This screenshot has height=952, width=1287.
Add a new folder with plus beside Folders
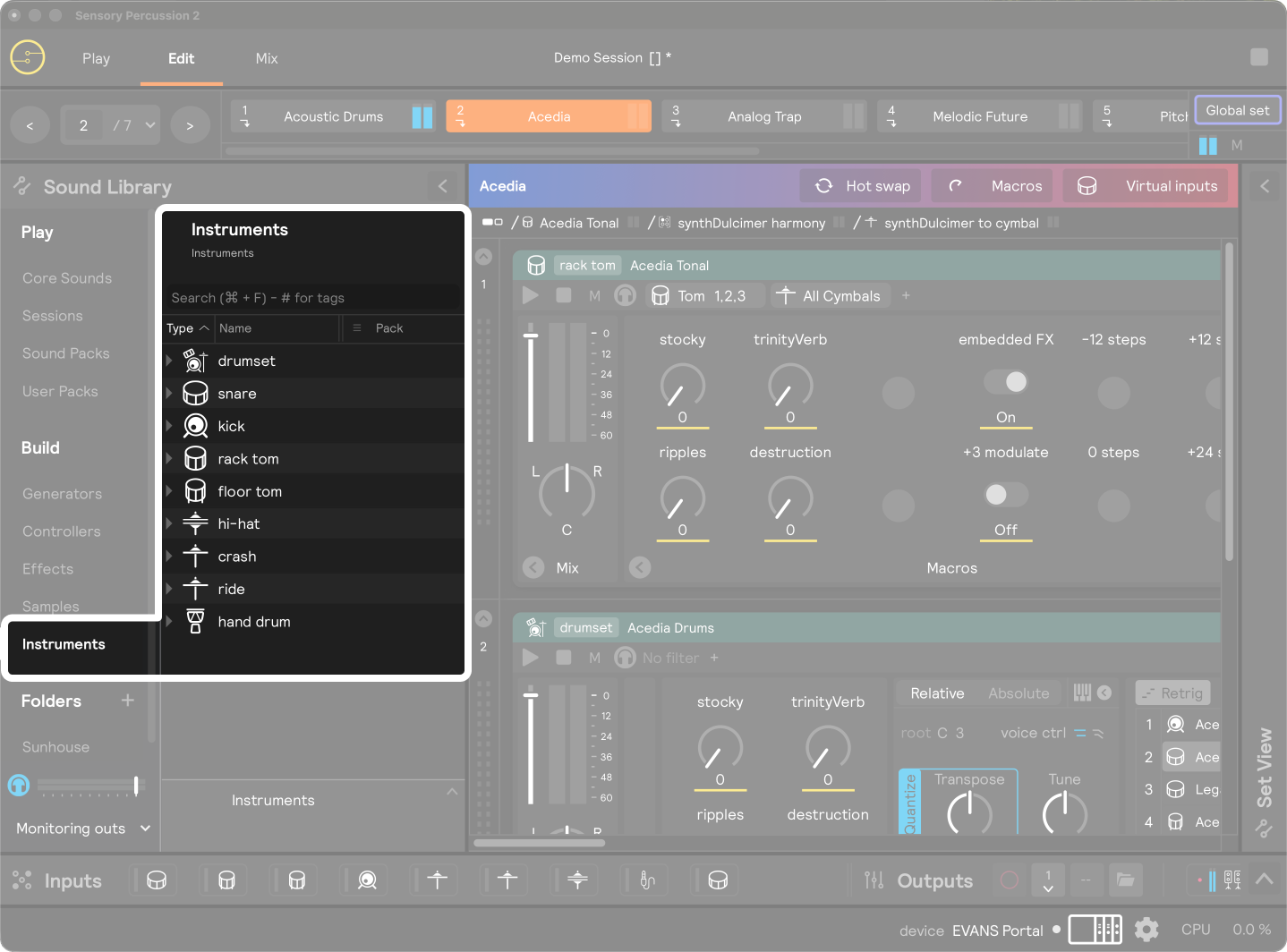[127, 700]
